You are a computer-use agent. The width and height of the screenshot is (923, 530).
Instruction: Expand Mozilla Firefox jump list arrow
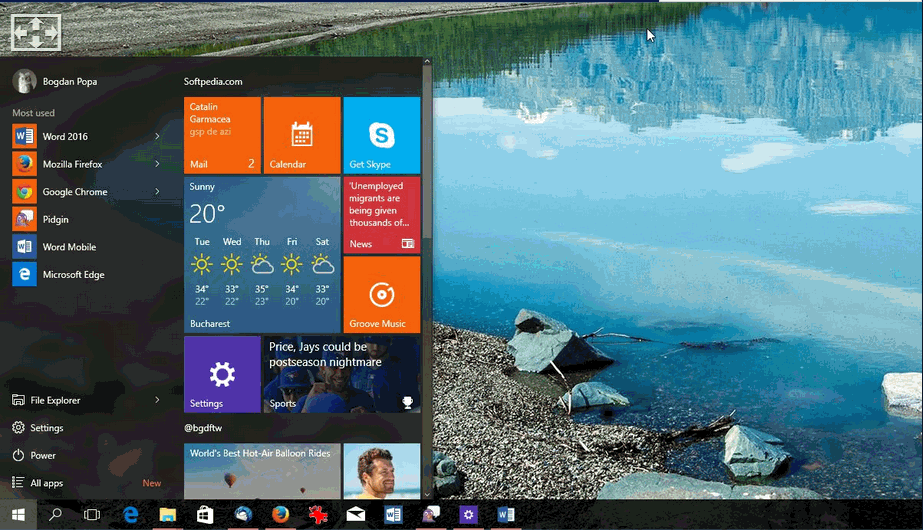pos(157,164)
